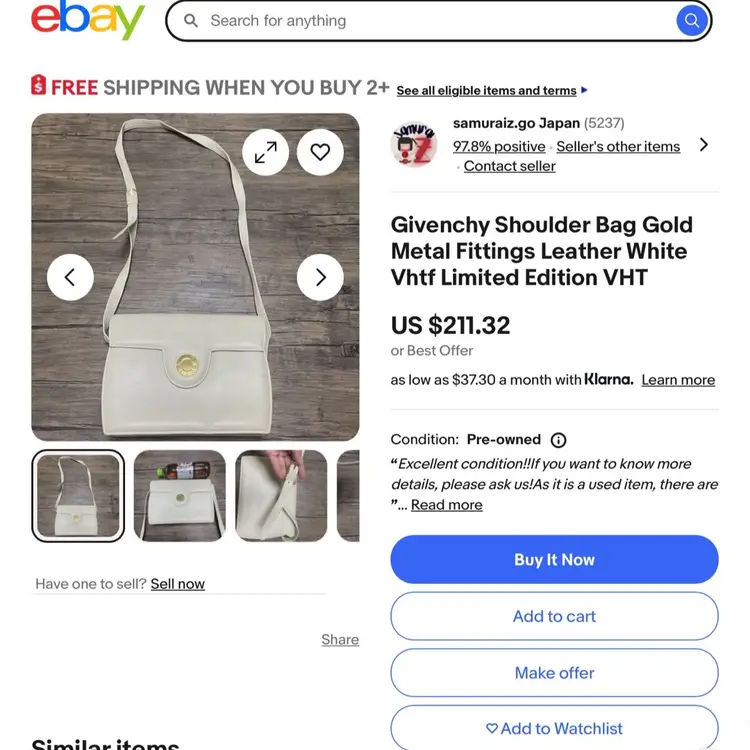Select the thumbnail with the bottle
Viewport: 750px width, 750px height.
180,496
